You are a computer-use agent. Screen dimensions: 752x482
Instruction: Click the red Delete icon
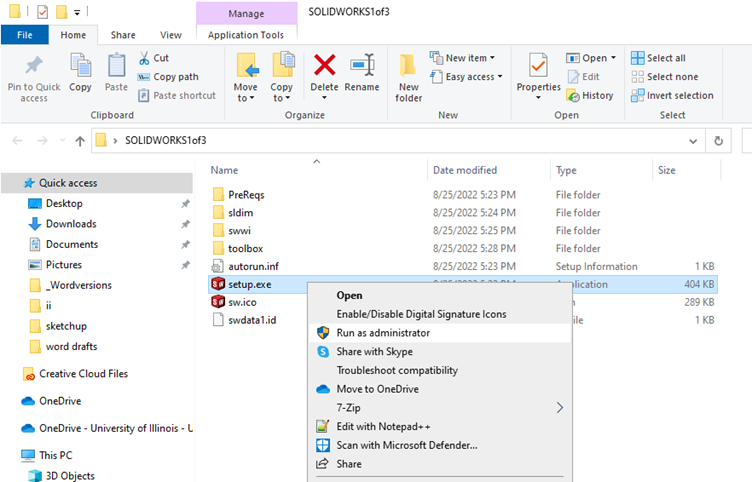coord(325,65)
